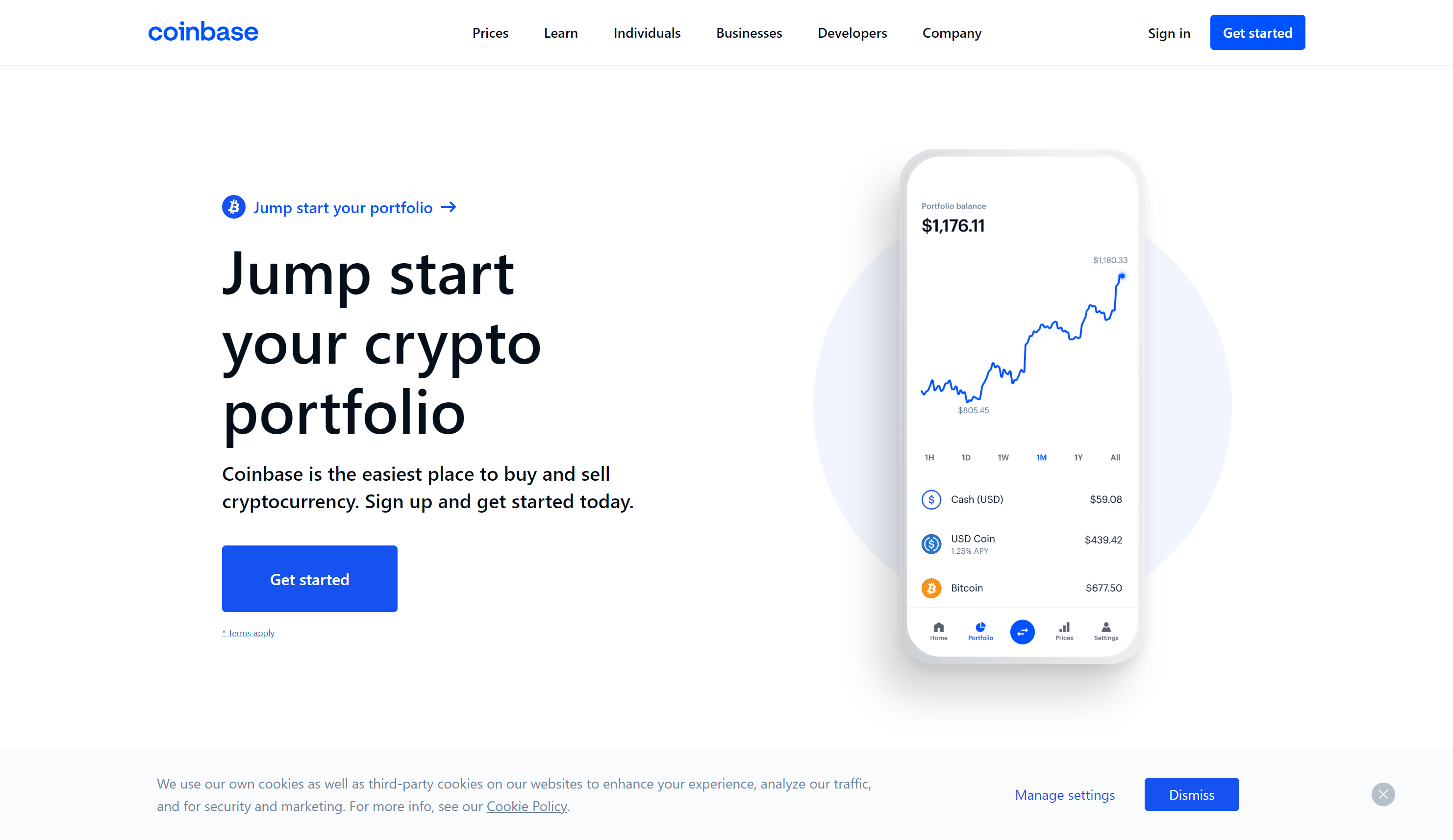This screenshot has width=1453, height=840.
Task: Select the Company navigation menu item
Action: (952, 32)
